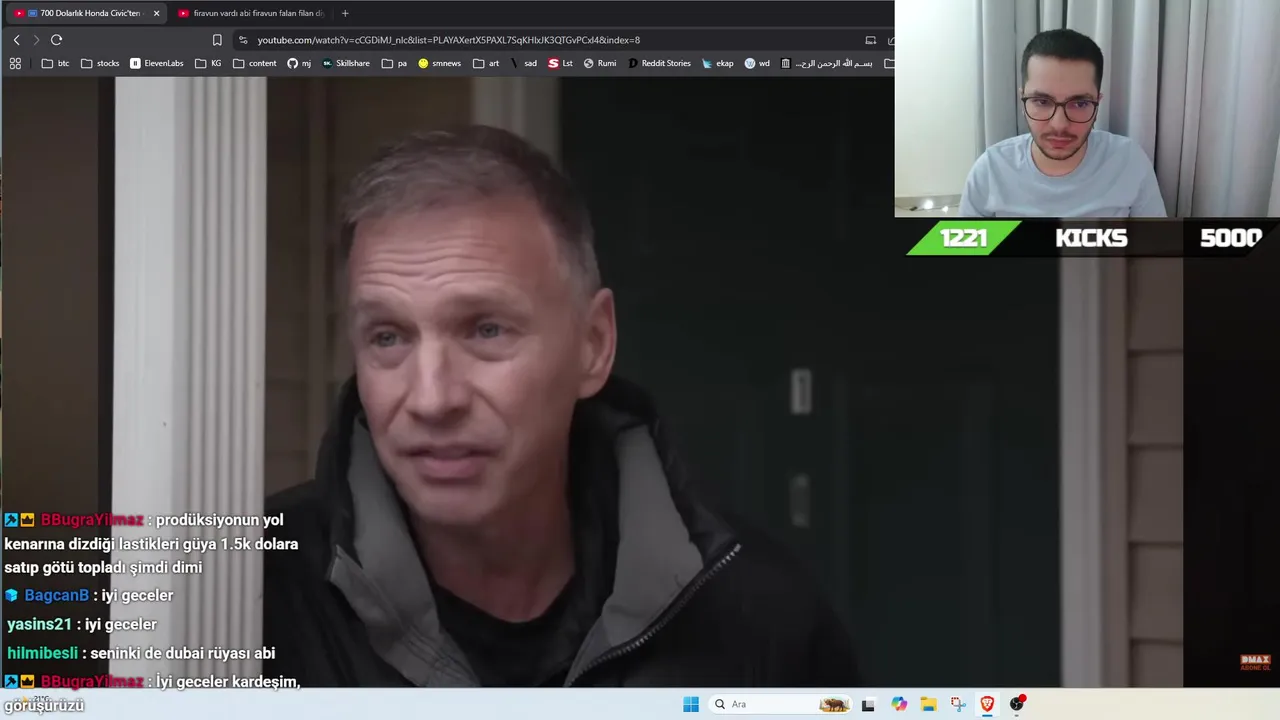Click the Brave browser taskbar icon
1280x720 pixels.
coord(987,704)
